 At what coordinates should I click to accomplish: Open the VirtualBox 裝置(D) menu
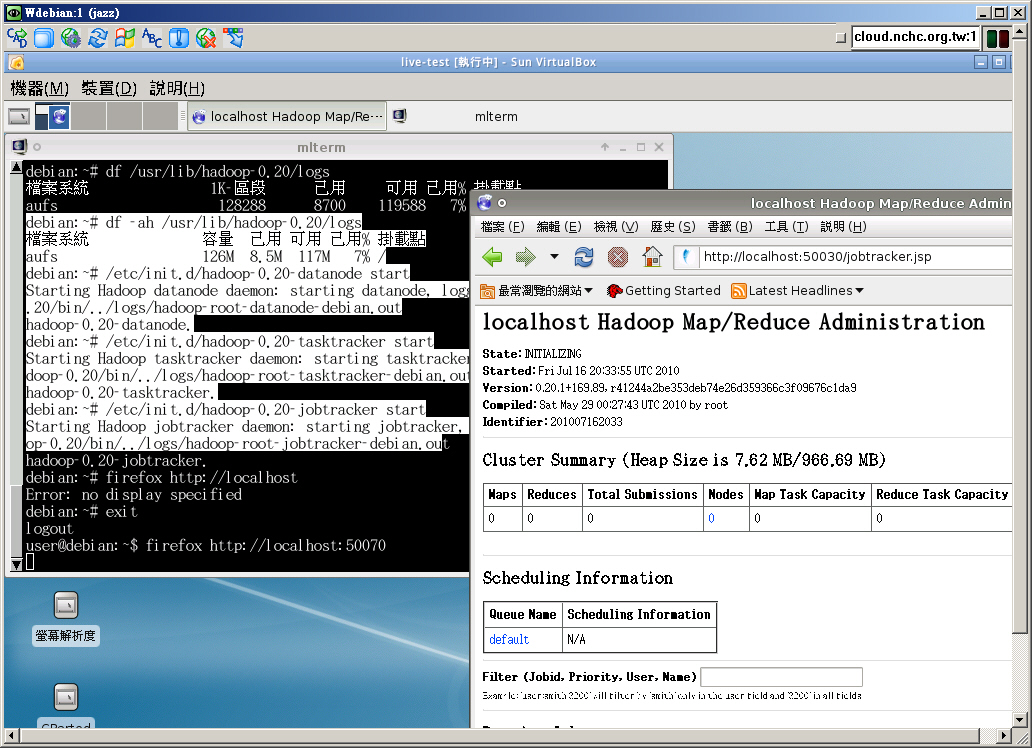pos(109,88)
